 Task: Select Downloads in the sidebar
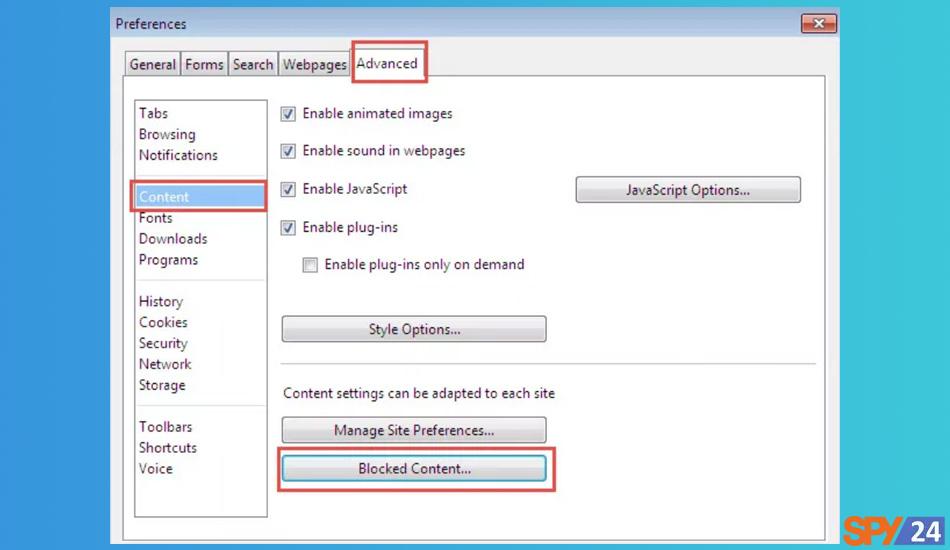point(173,239)
